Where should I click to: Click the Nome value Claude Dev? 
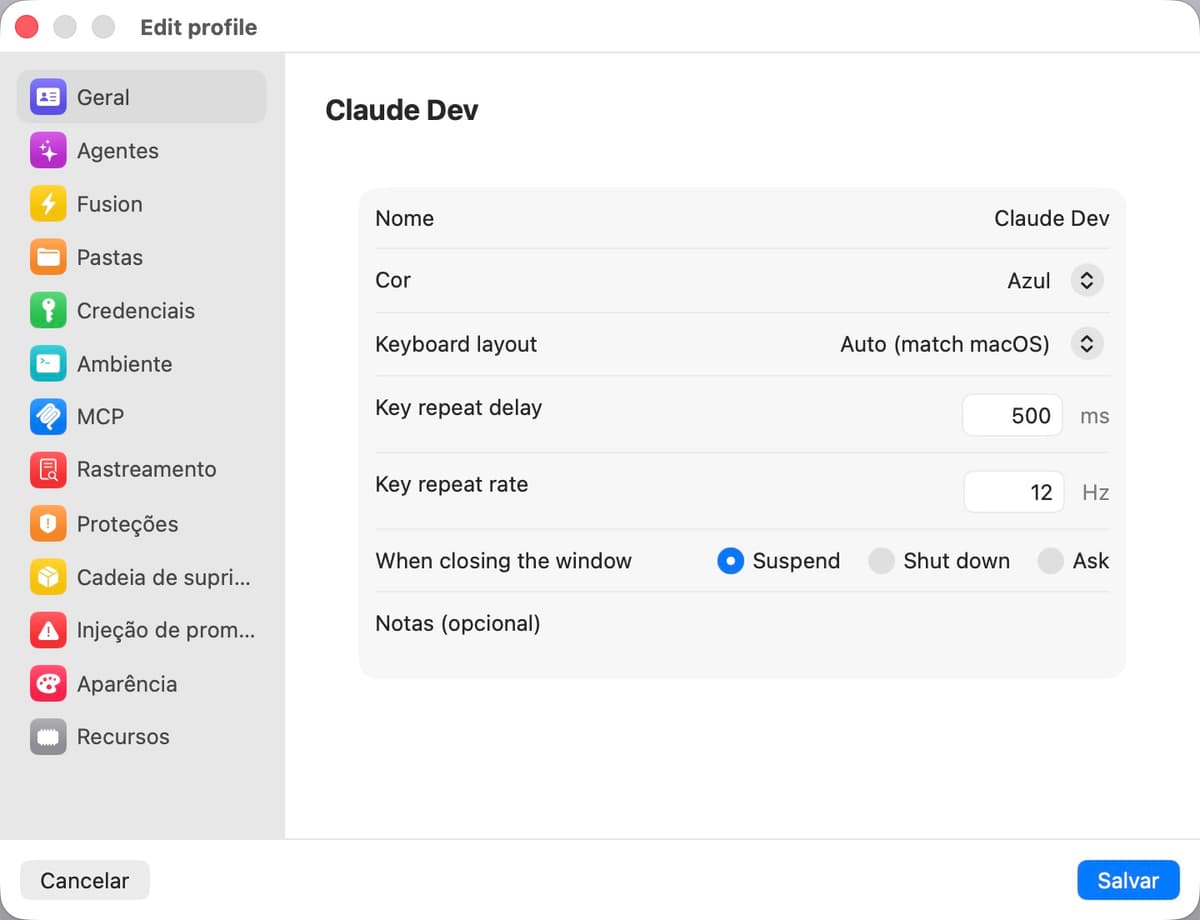[x=1051, y=218]
